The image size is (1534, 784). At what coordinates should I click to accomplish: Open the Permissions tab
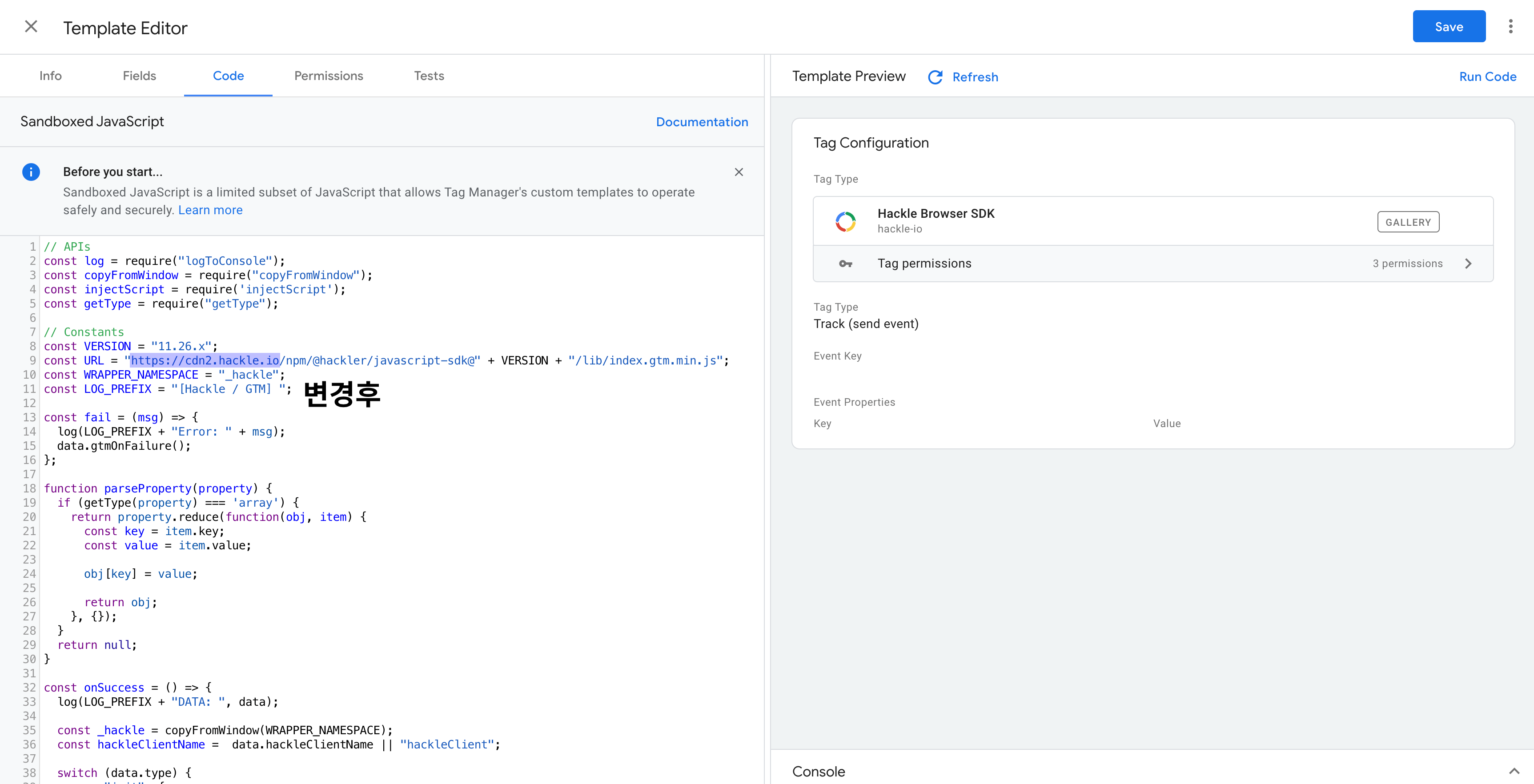328,75
